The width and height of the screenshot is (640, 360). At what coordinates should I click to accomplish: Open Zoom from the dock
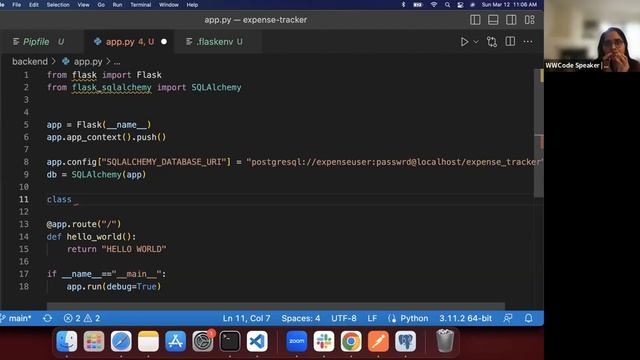pyautogui.click(x=297, y=341)
